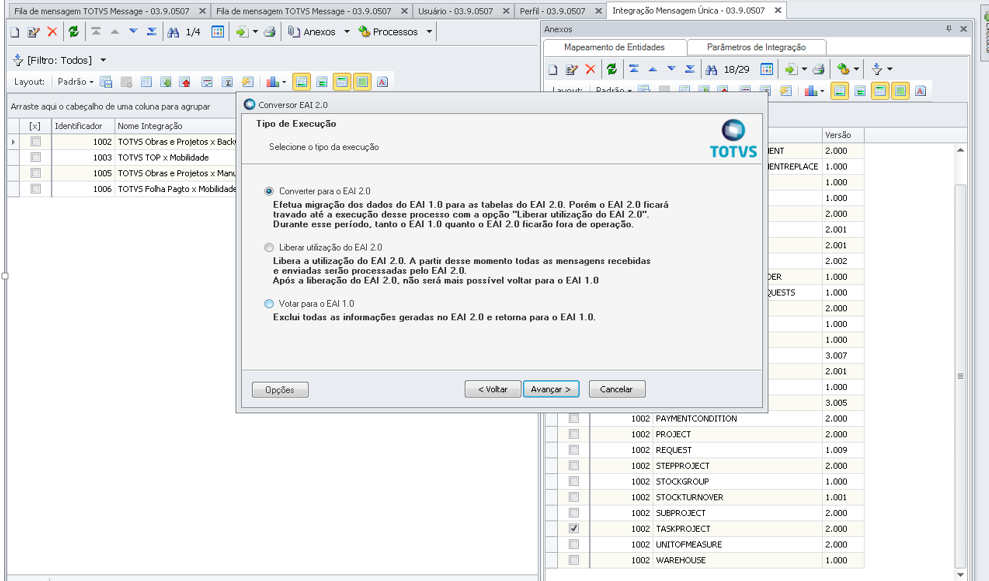Screen dimensions: 989x581
Task: Click the printer icon in main toolbar
Action: (269, 32)
